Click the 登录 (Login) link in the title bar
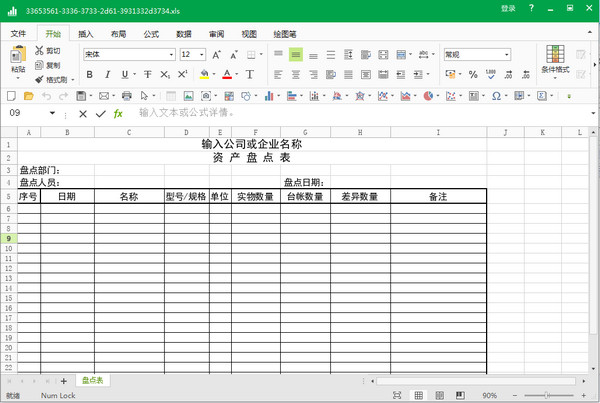The width and height of the screenshot is (600, 403). pyautogui.click(x=508, y=8)
